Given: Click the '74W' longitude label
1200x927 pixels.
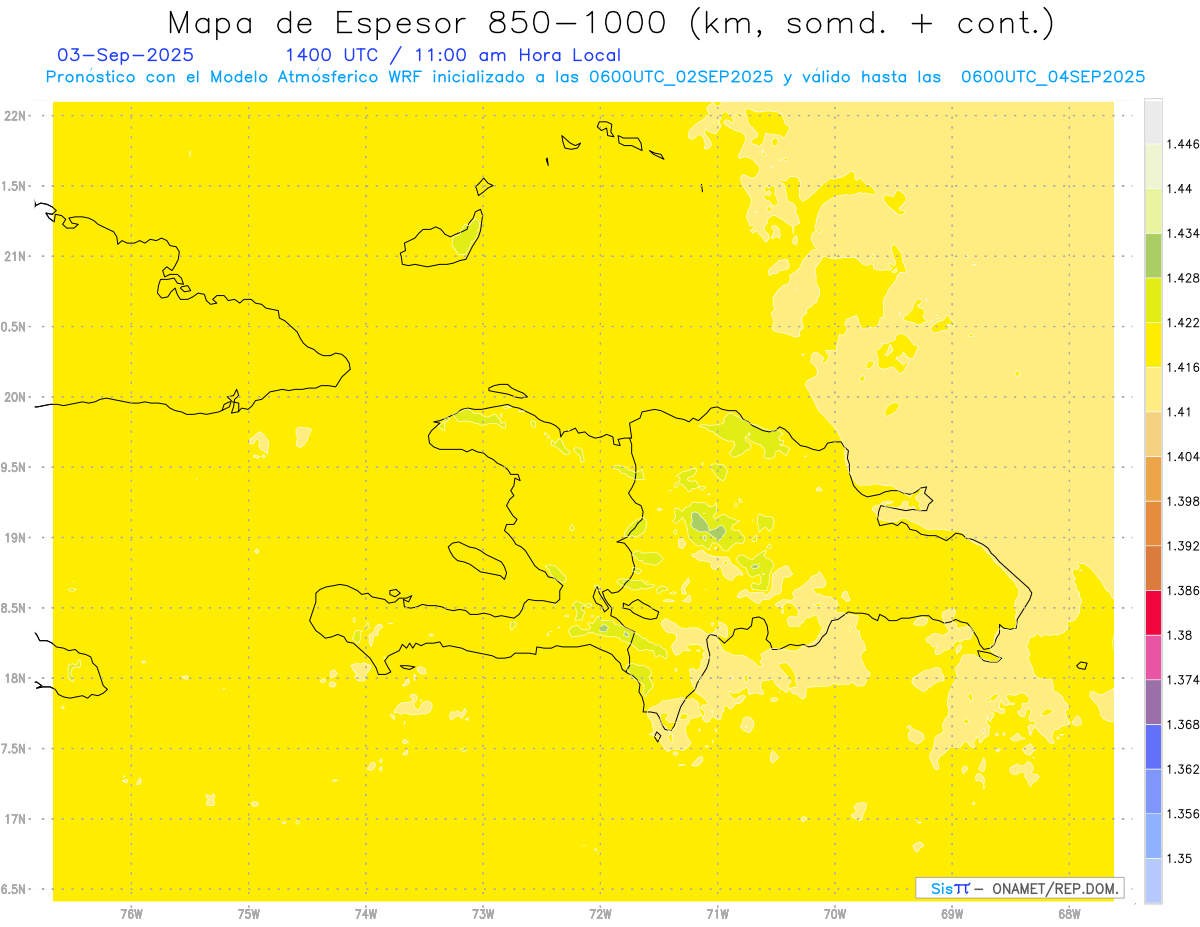Looking at the screenshot, I should tap(366, 913).
